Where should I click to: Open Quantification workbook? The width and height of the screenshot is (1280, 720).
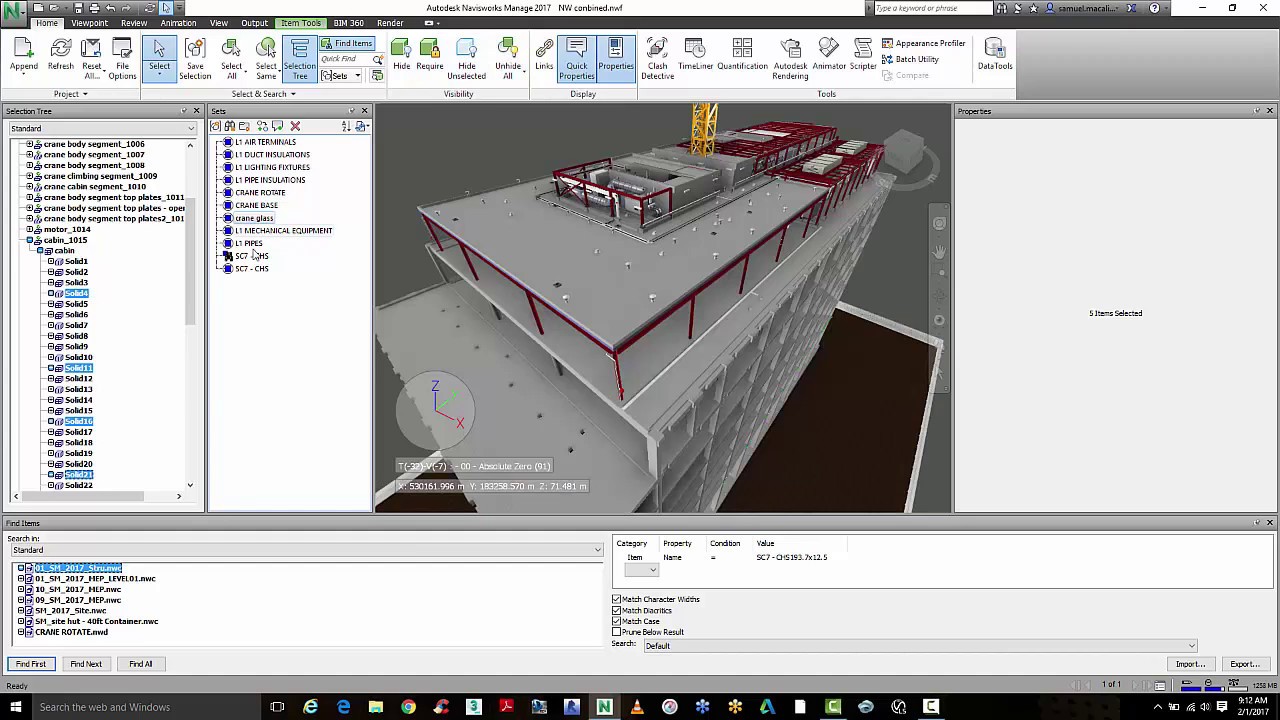point(742,57)
